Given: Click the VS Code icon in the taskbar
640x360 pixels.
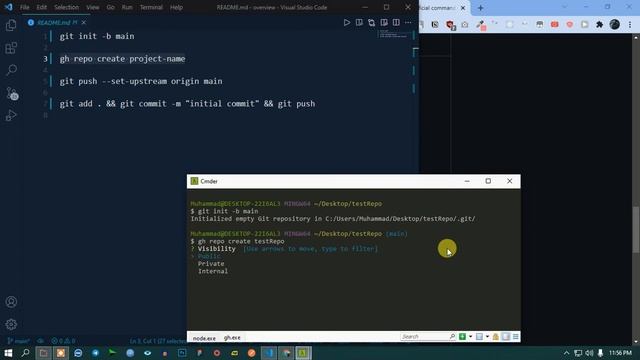Looking at the screenshot, I should [x=269, y=353].
